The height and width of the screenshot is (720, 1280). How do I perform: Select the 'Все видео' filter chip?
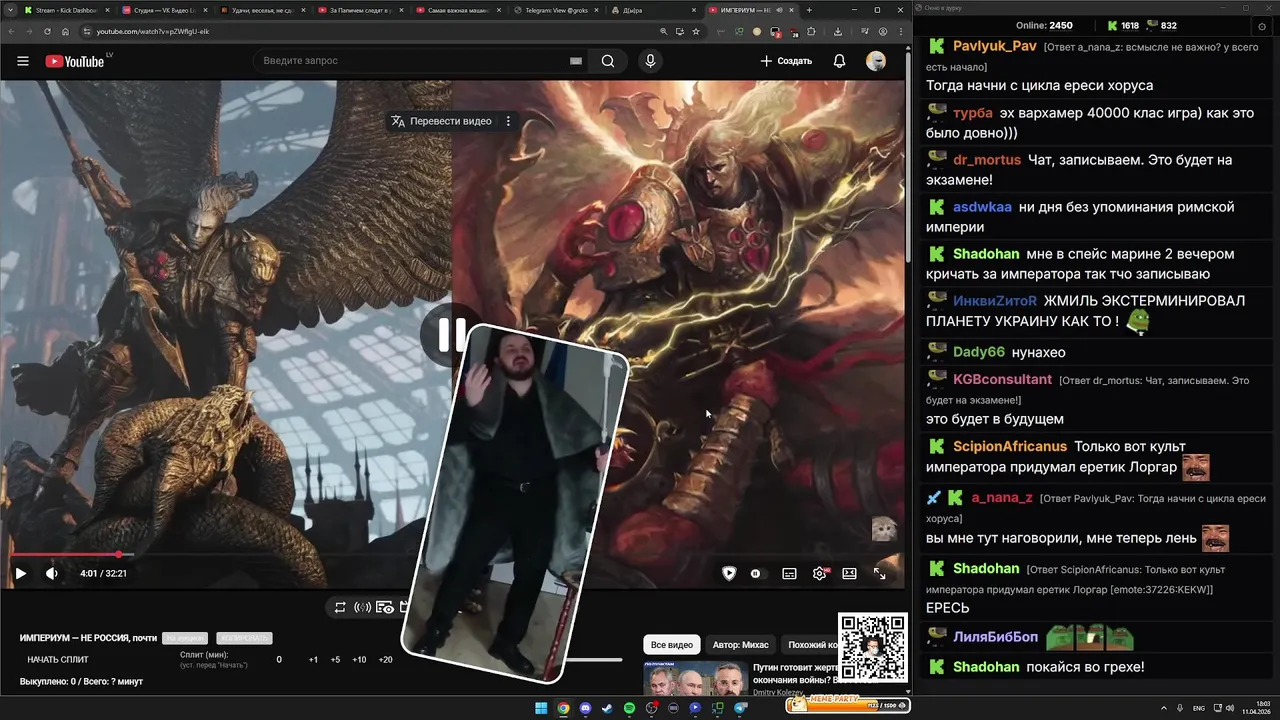(x=671, y=645)
